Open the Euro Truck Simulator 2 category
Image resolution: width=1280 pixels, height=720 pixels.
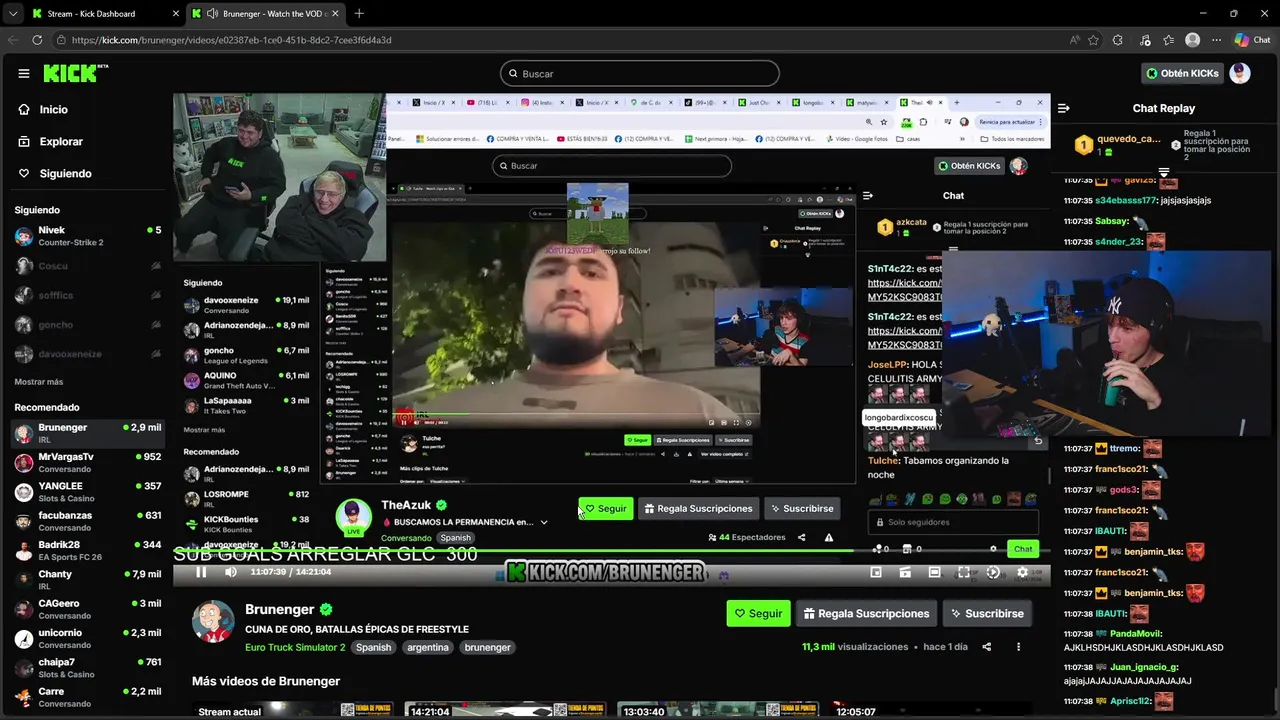pyautogui.click(x=295, y=647)
